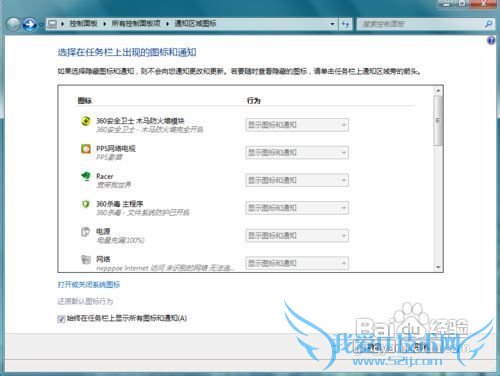Click the PPS网络电视 label text
Screen dimensions: 500x376
point(116,148)
